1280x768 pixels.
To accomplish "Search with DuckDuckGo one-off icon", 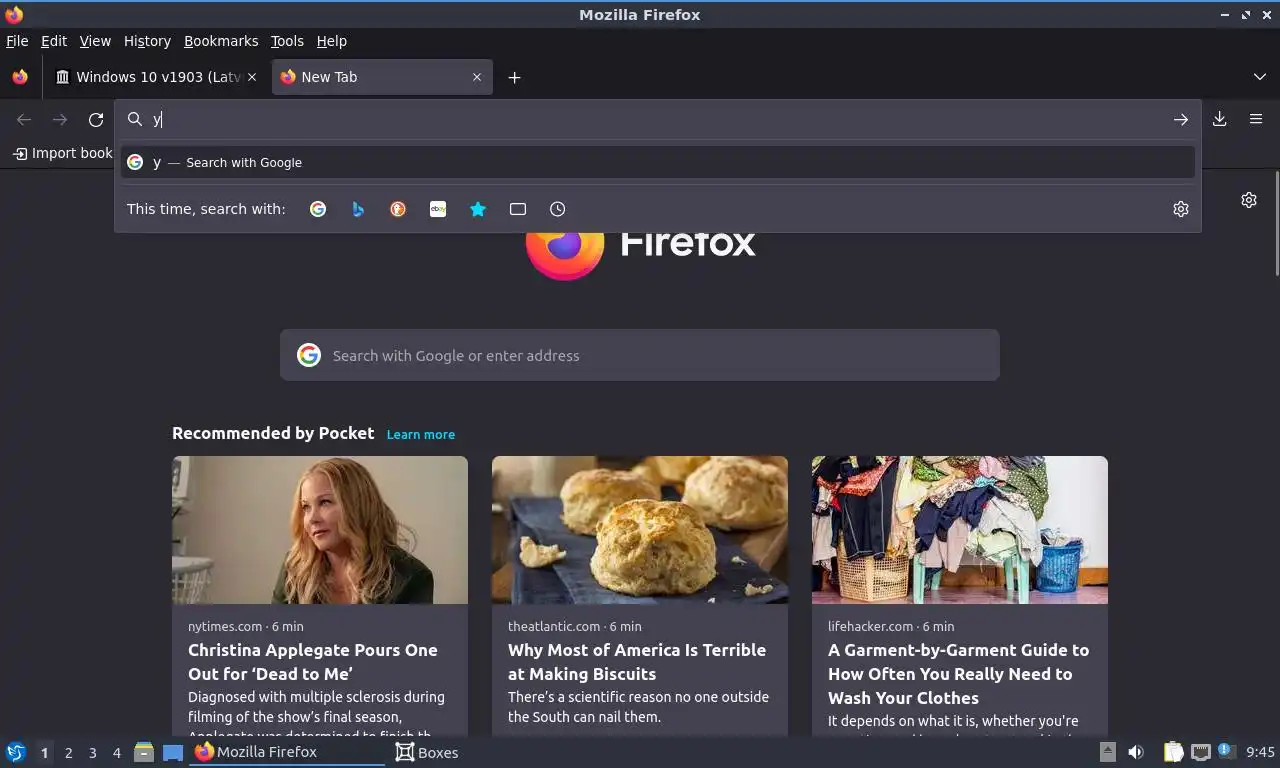I will [x=398, y=209].
